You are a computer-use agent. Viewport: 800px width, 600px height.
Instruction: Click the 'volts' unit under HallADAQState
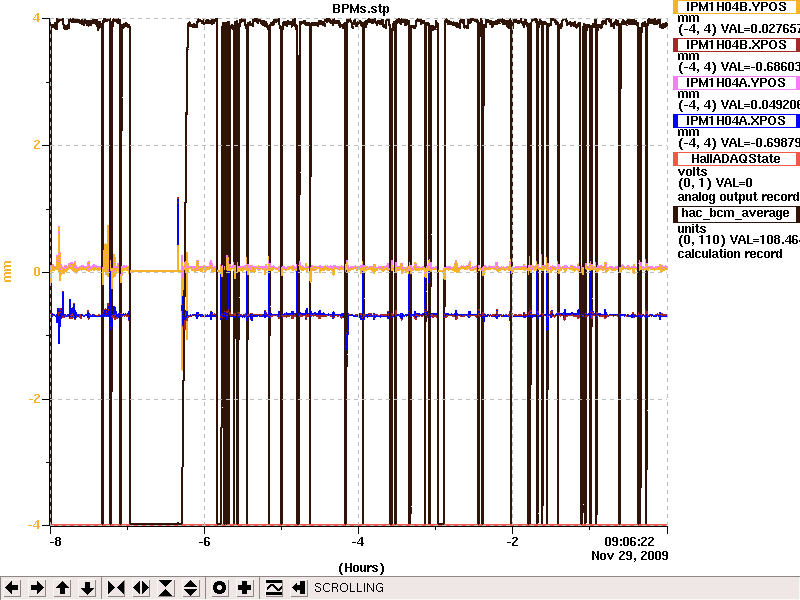click(x=692, y=172)
